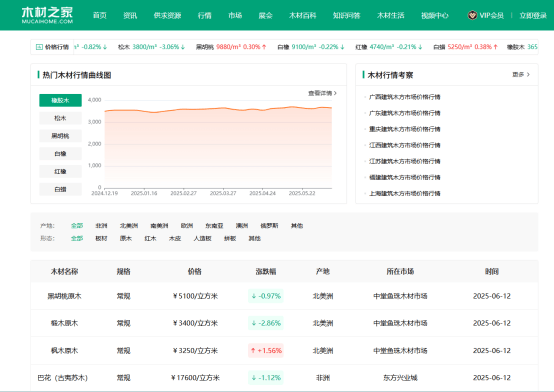Image resolution: width=554 pixels, height=392 pixels.
Task: Select 全部 in the 产地 filter row
Action: pyautogui.click(x=77, y=226)
